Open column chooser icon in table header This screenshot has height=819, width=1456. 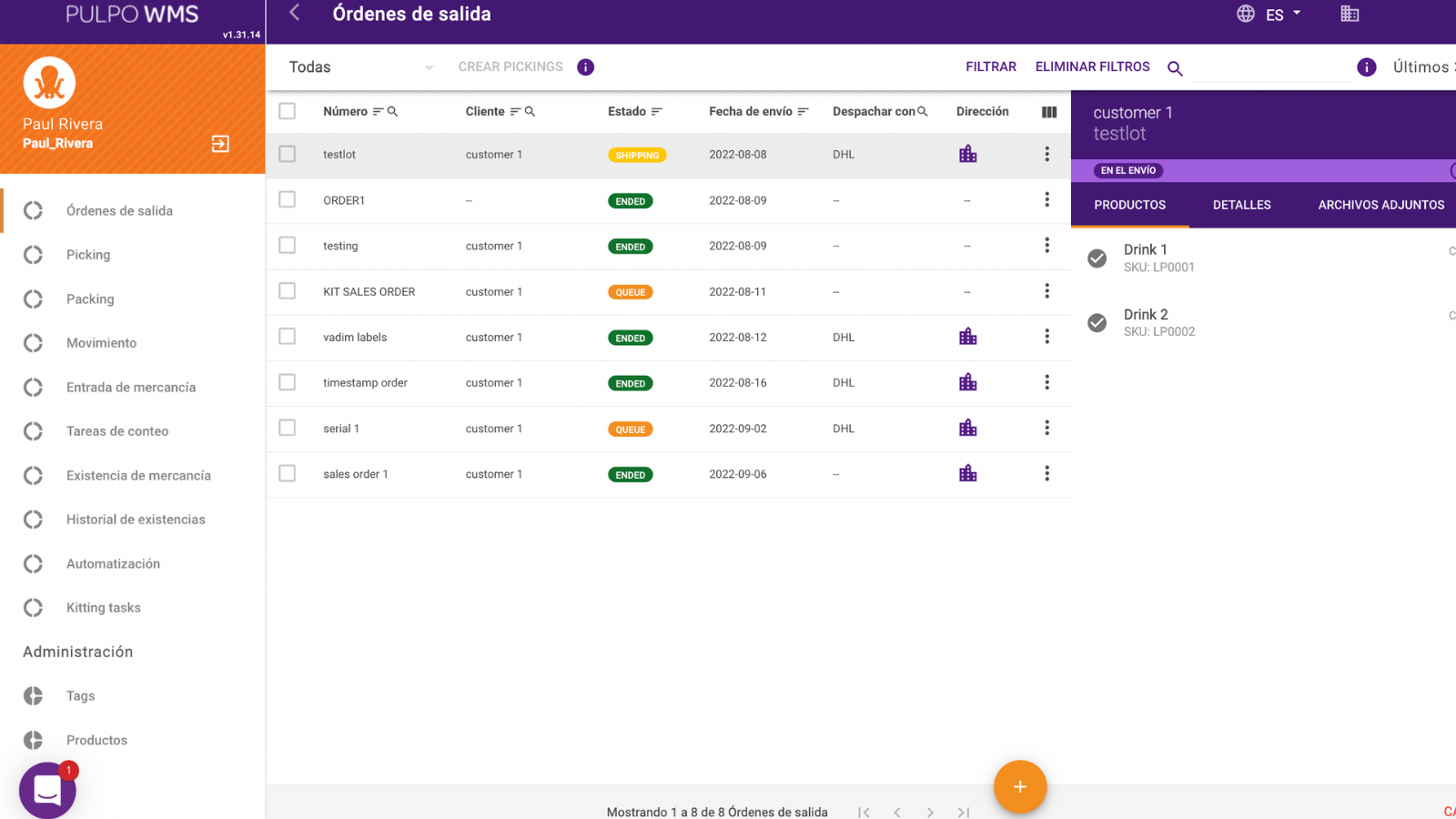point(1049,112)
